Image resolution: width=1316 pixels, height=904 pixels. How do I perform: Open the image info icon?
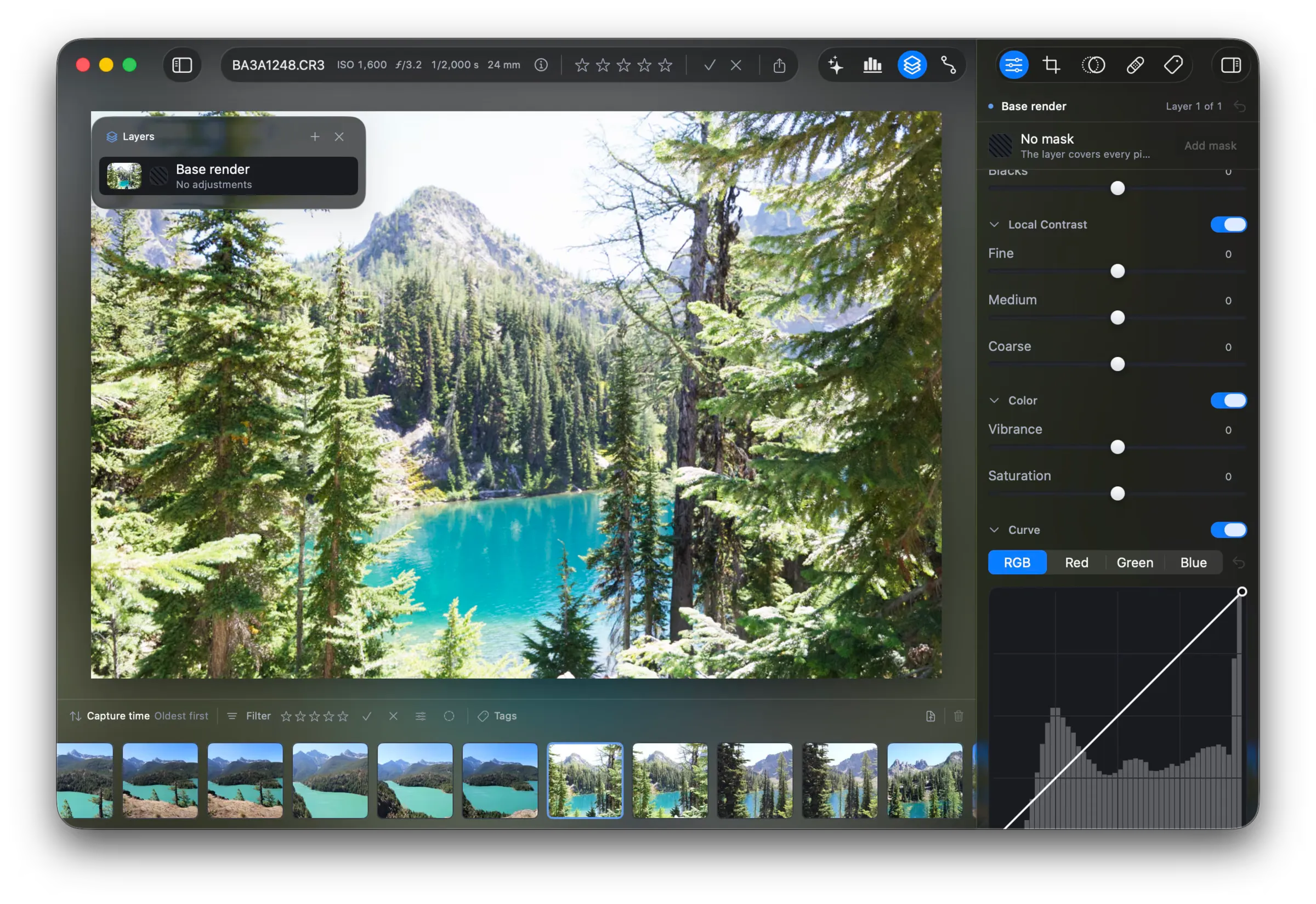pos(541,65)
